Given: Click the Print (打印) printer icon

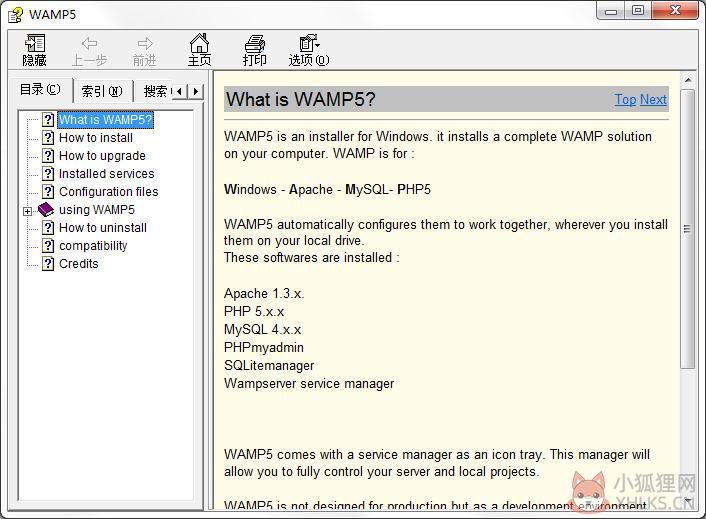Looking at the screenshot, I should coord(254,44).
